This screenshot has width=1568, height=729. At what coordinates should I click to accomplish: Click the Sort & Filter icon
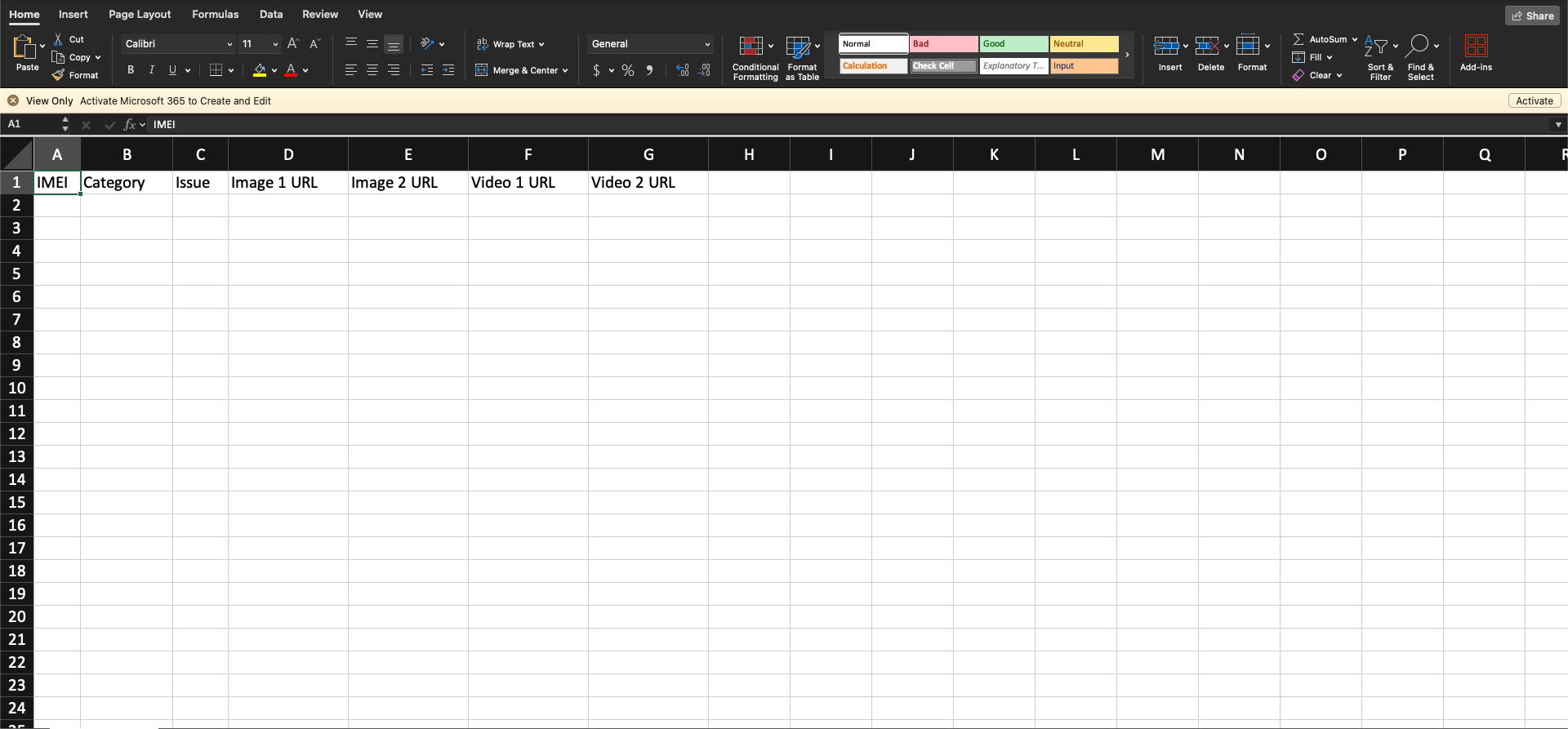click(1376, 47)
